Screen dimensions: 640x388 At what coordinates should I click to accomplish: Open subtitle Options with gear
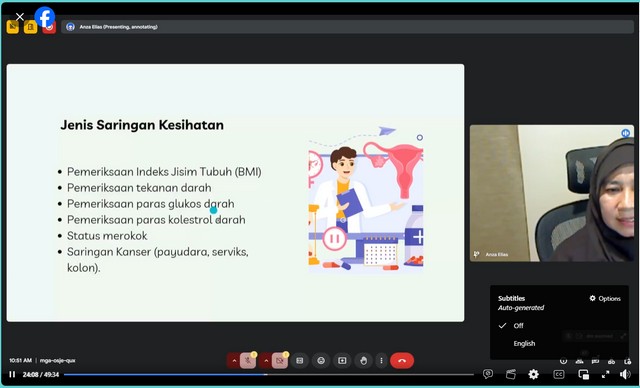pyautogui.click(x=605, y=299)
